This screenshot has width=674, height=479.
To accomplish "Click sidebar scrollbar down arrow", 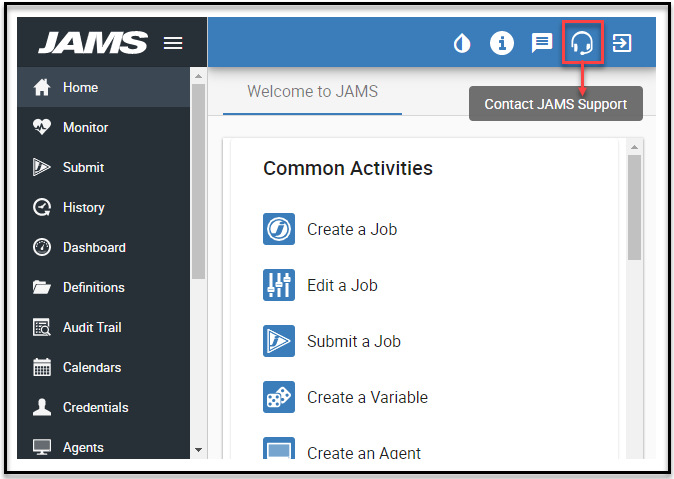I will 198,450.
